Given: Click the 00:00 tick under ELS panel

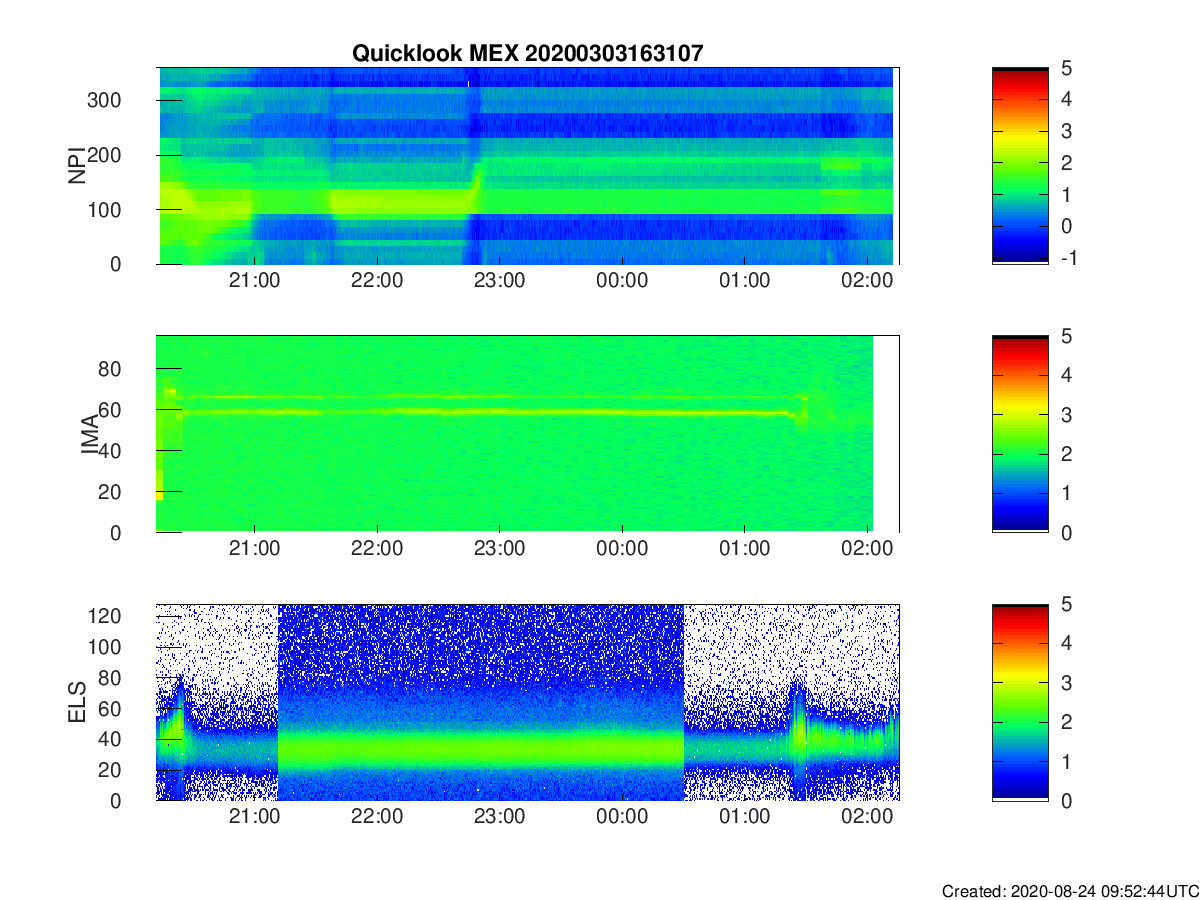Looking at the screenshot, I should click(622, 817).
